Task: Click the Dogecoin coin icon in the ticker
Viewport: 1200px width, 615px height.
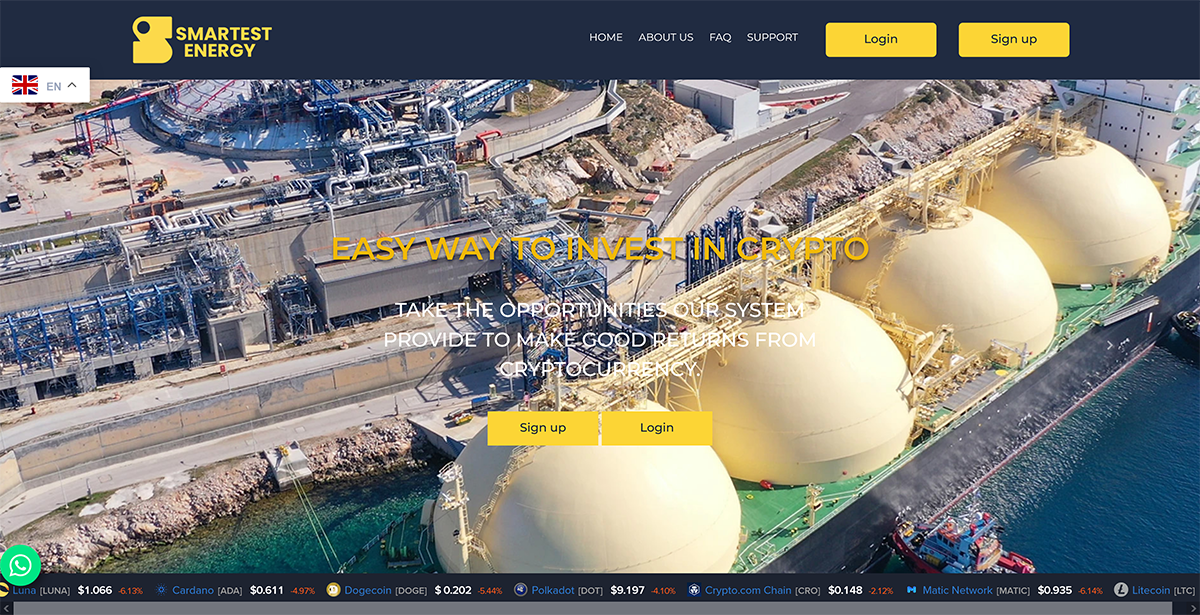Action: pyautogui.click(x=330, y=590)
